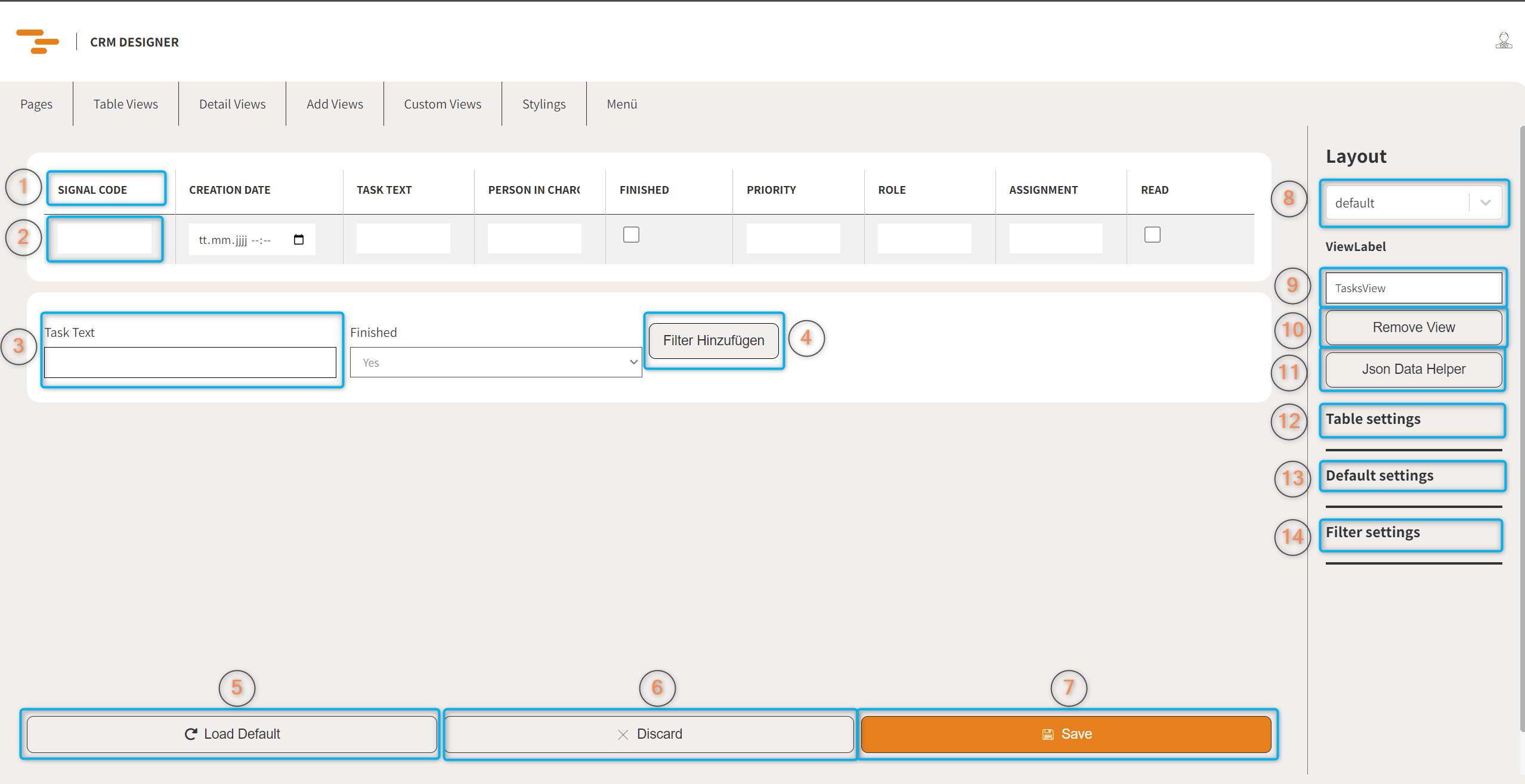Click the Task Text filter input
Image resolution: width=1525 pixels, height=784 pixels.
click(x=190, y=362)
